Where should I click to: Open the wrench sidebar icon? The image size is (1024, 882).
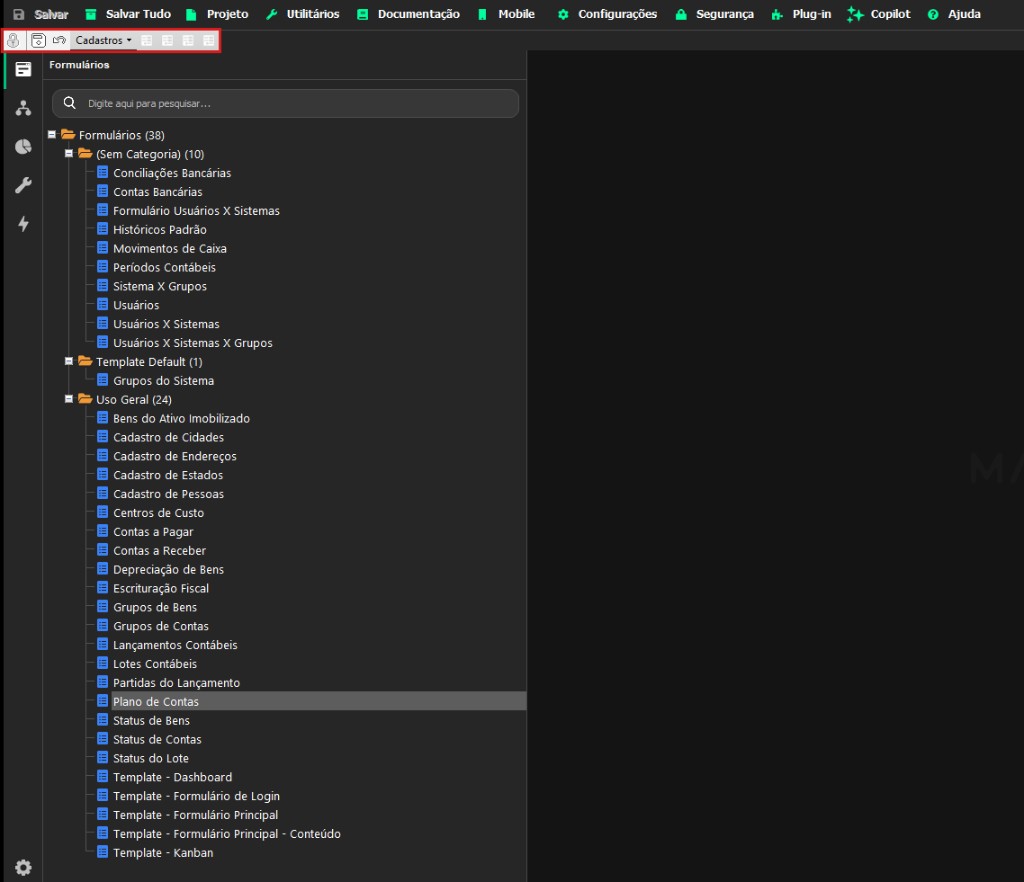(24, 185)
